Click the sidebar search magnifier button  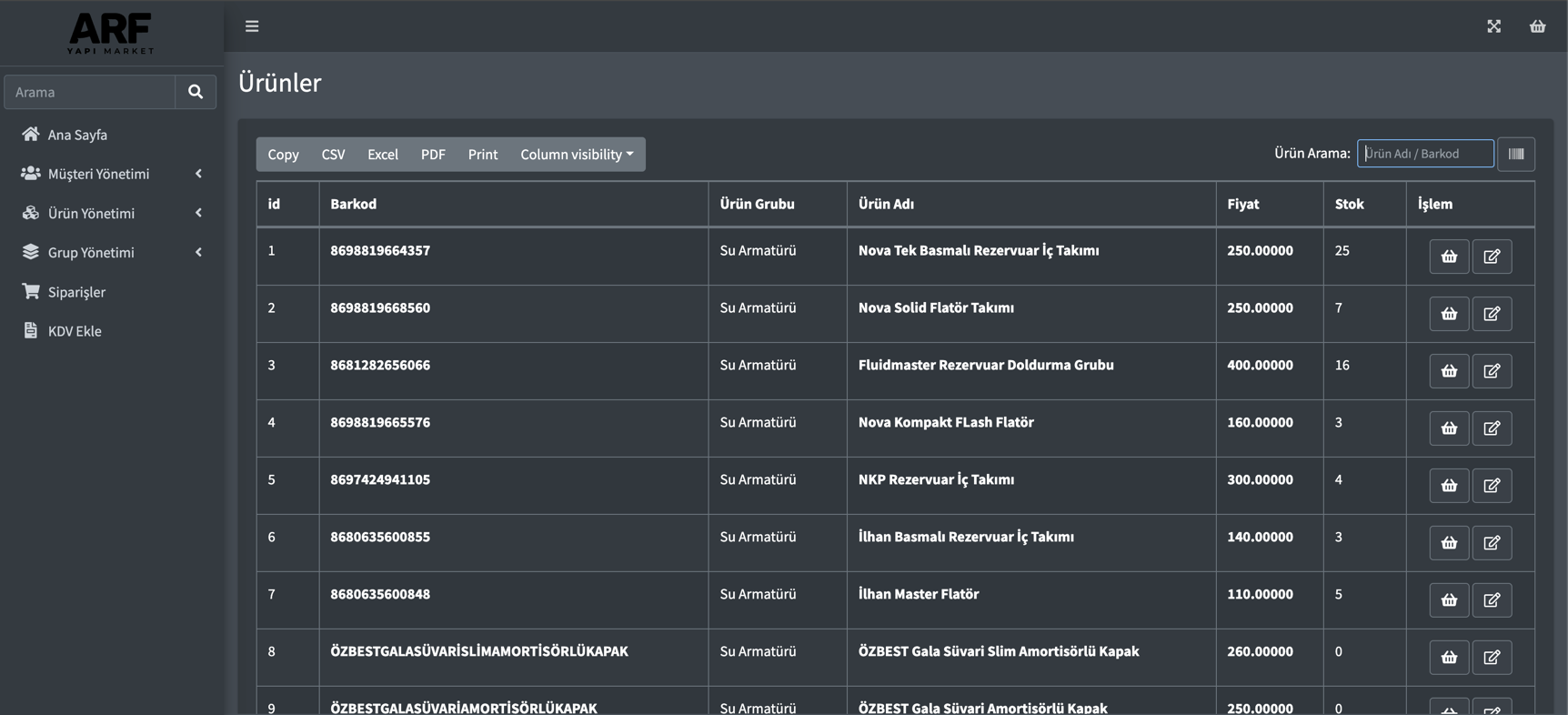196,92
